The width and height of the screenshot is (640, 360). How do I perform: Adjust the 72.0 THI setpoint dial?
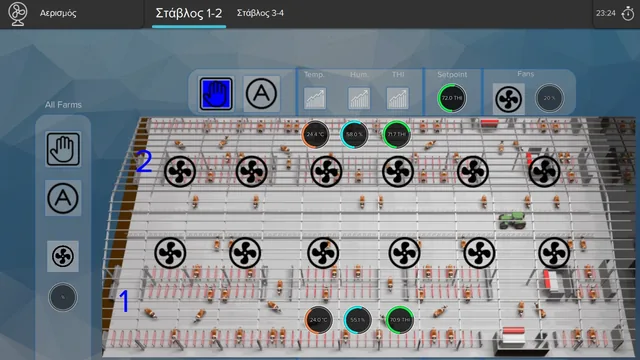[x=452, y=98]
